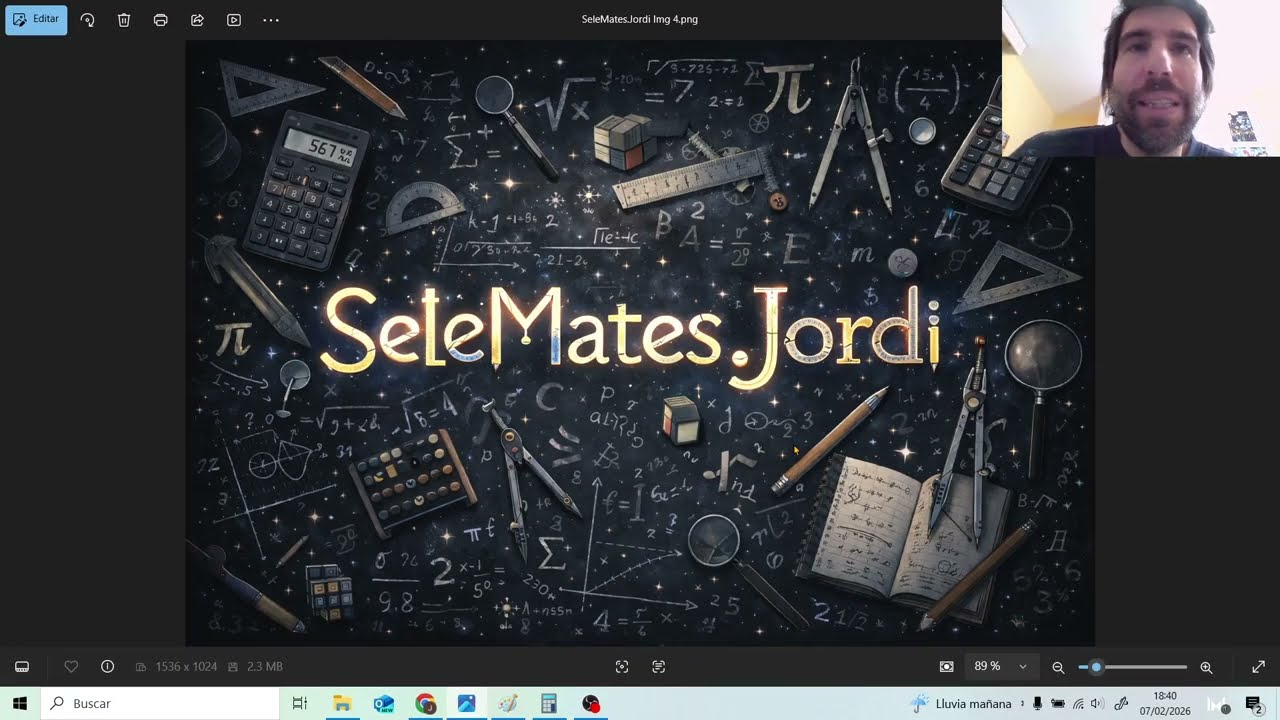Switch to Photos app on the taskbar
This screenshot has height=720, width=1280.
click(467, 704)
